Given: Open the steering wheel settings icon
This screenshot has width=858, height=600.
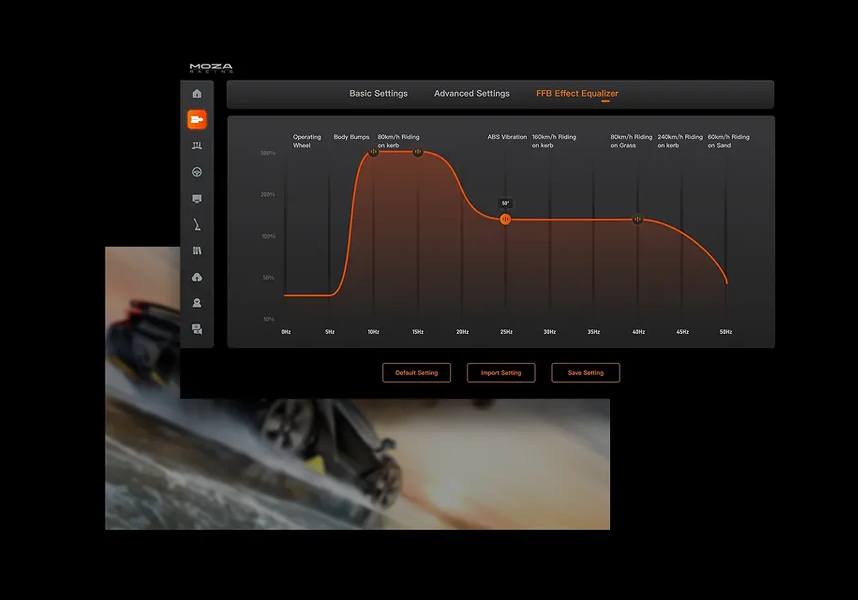Looking at the screenshot, I should click(197, 172).
